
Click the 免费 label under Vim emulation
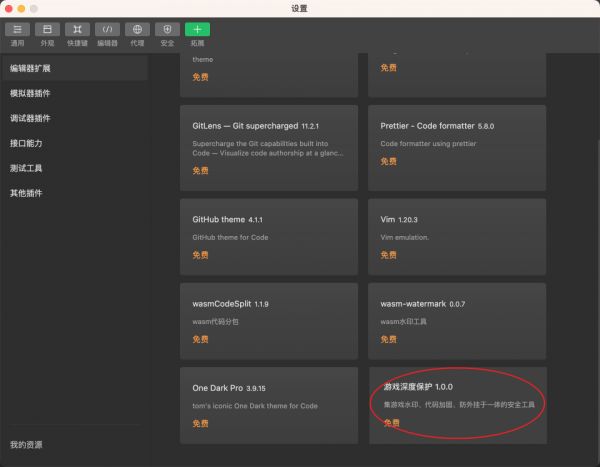(388, 255)
